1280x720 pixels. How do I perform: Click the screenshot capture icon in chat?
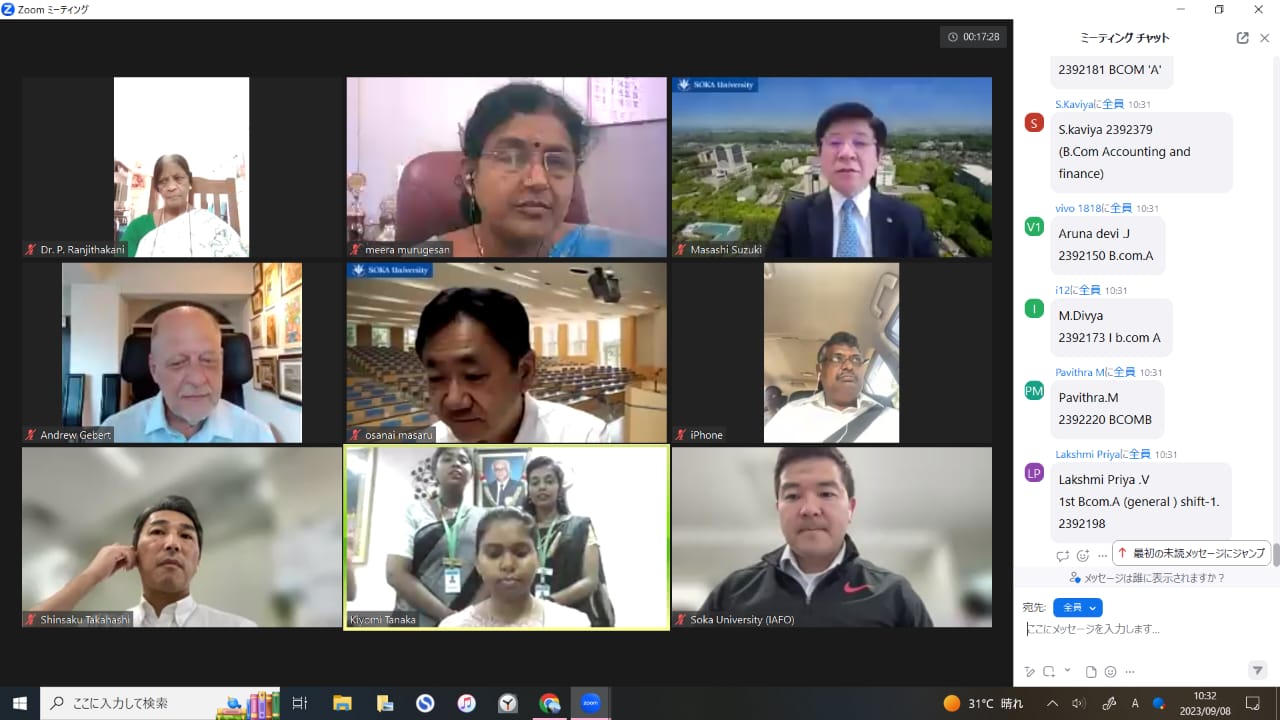pos(1049,672)
